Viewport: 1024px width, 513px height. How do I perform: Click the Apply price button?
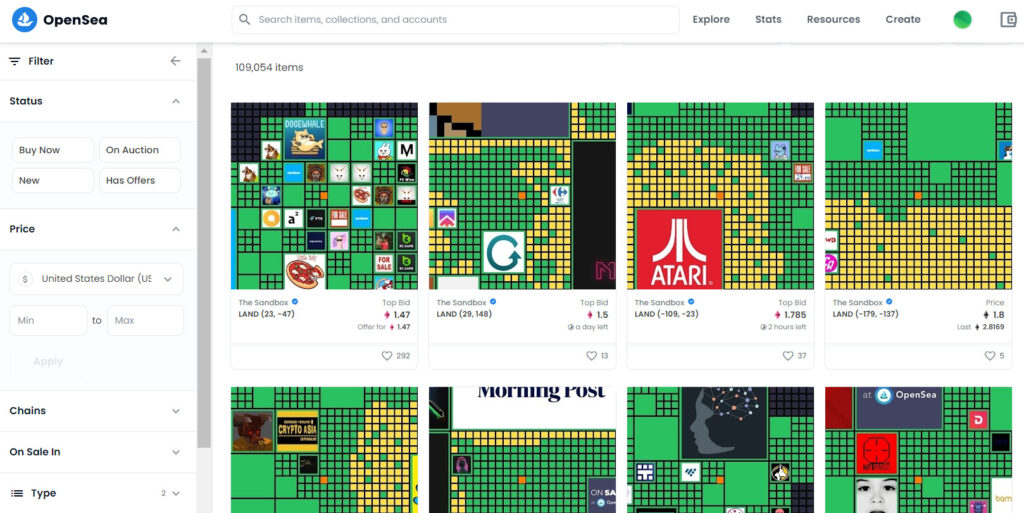pos(48,362)
